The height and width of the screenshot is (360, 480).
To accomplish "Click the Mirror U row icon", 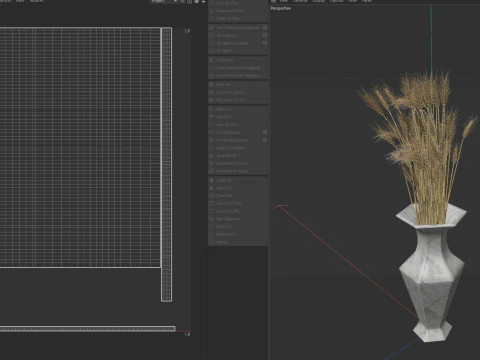I will [x=211, y=109].
